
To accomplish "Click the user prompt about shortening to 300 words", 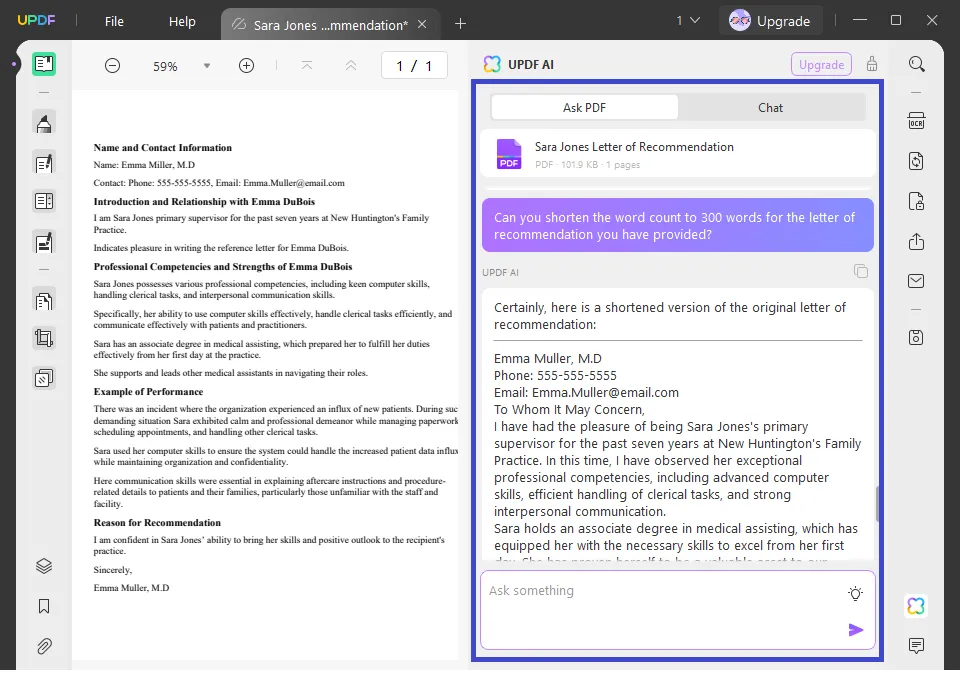I will click(678, 225).
